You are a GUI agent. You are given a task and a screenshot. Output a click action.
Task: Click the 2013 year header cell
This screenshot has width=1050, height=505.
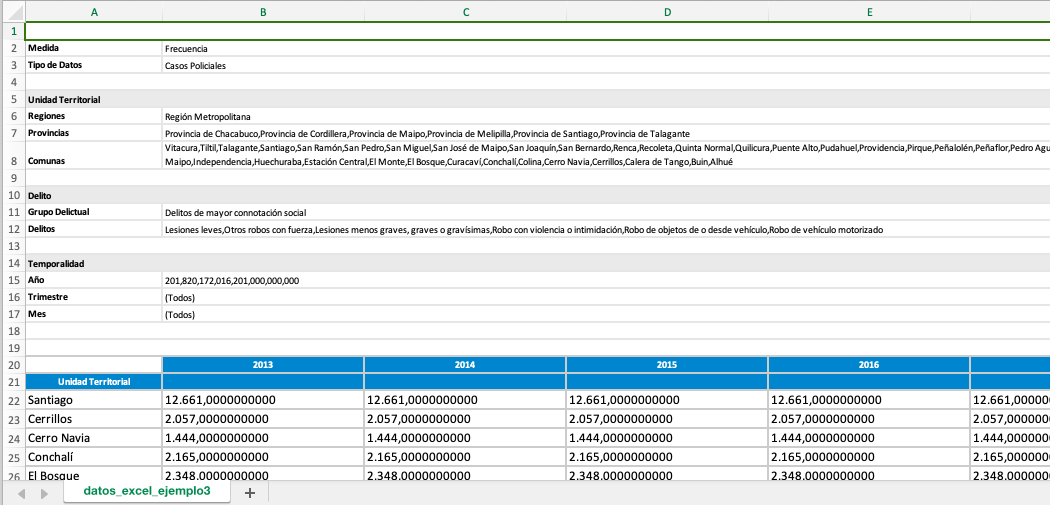pyautogui.click(x=263, y=365)
